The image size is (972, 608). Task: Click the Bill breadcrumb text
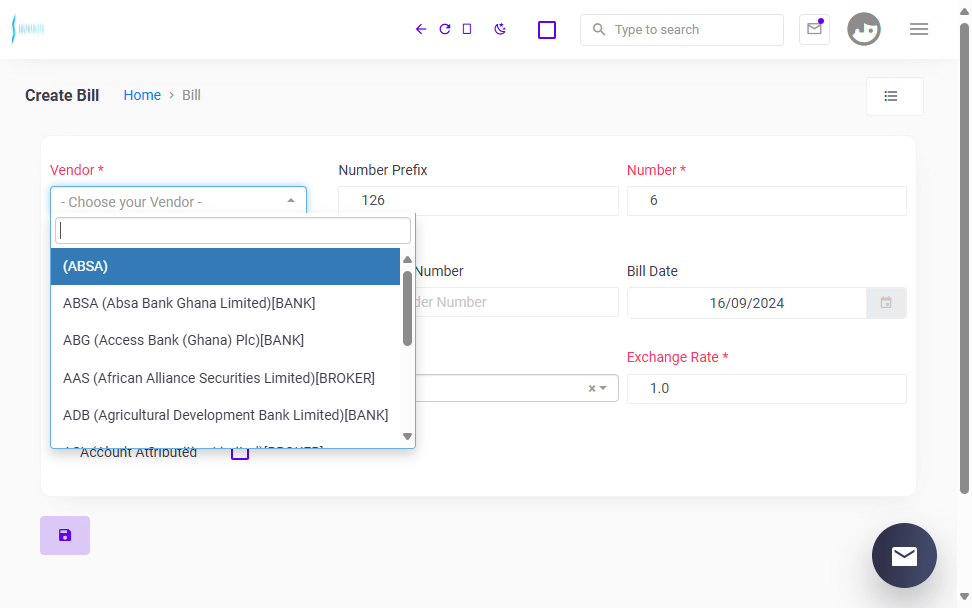coord(191,95)
